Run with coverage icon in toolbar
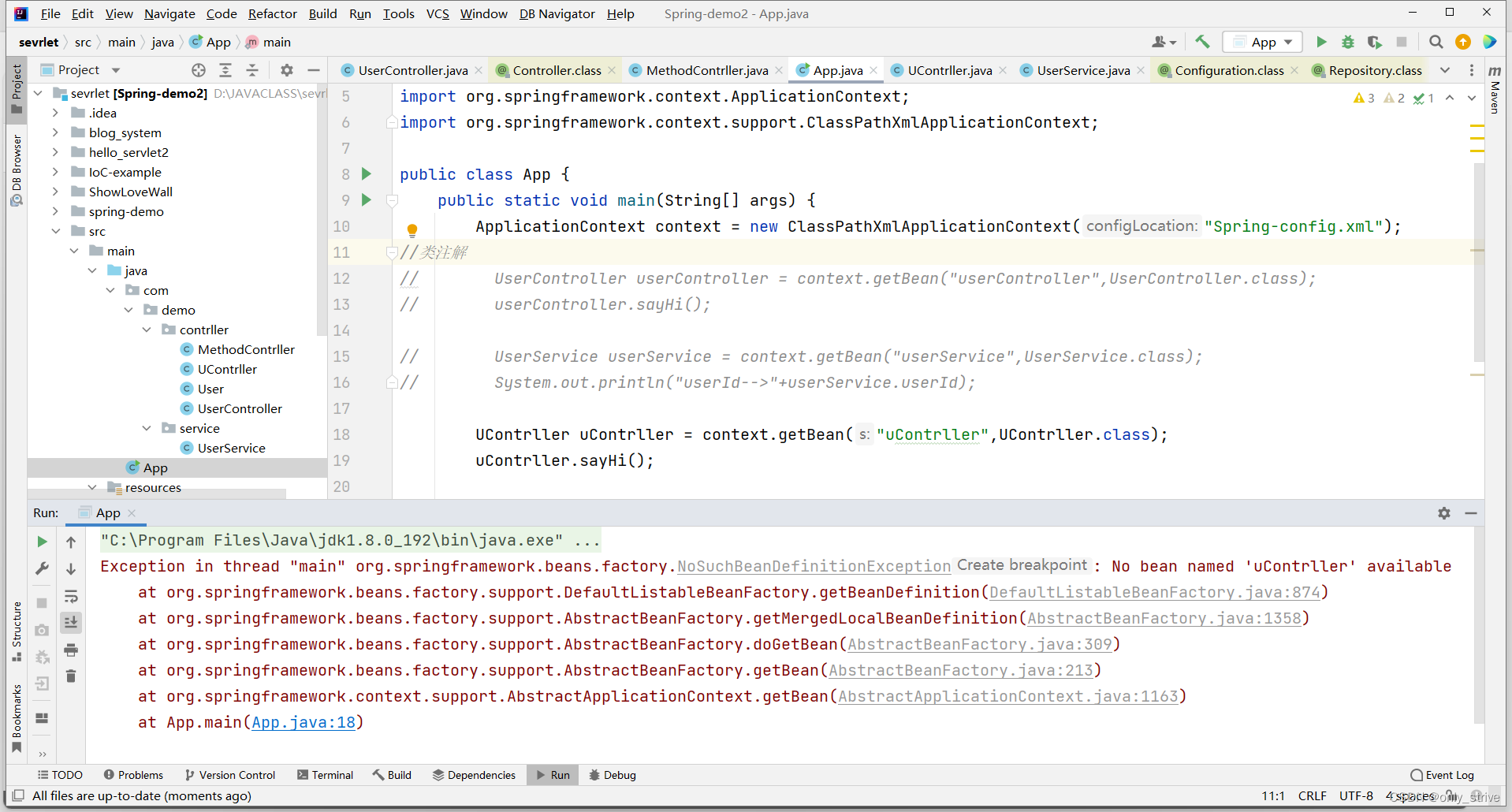Screen dimensions: 1512x812 pos(1375,42)
